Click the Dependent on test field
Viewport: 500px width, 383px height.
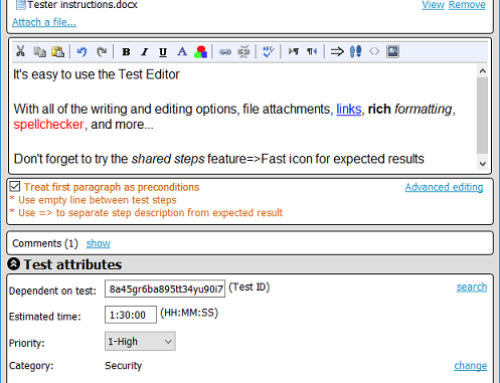click(x=165, y=289)
